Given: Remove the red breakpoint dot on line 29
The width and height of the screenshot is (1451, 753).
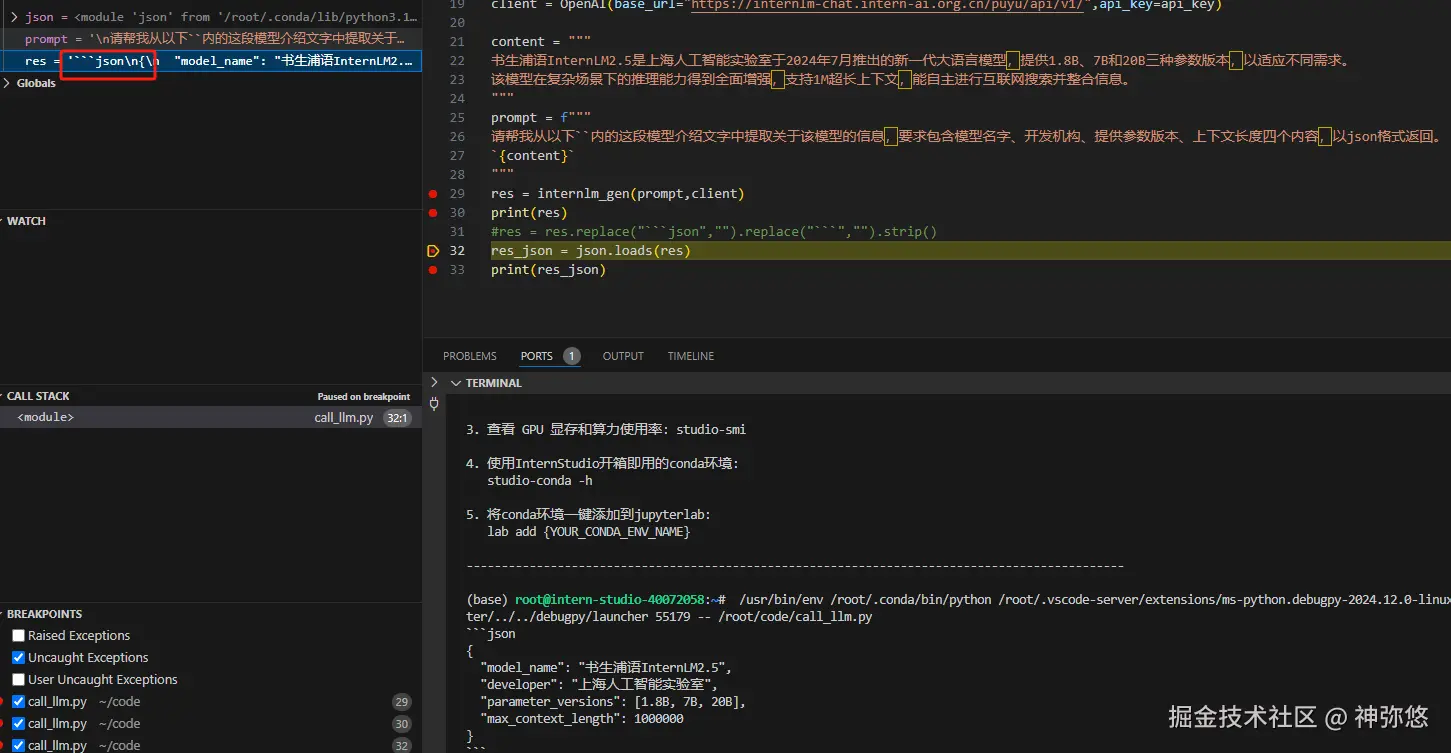Looking at the screenshot, I should [x=432, y=194].
